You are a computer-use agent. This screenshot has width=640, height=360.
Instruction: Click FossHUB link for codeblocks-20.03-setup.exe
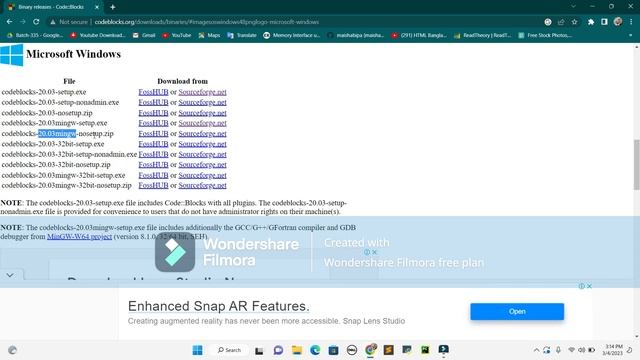(153, 92)
